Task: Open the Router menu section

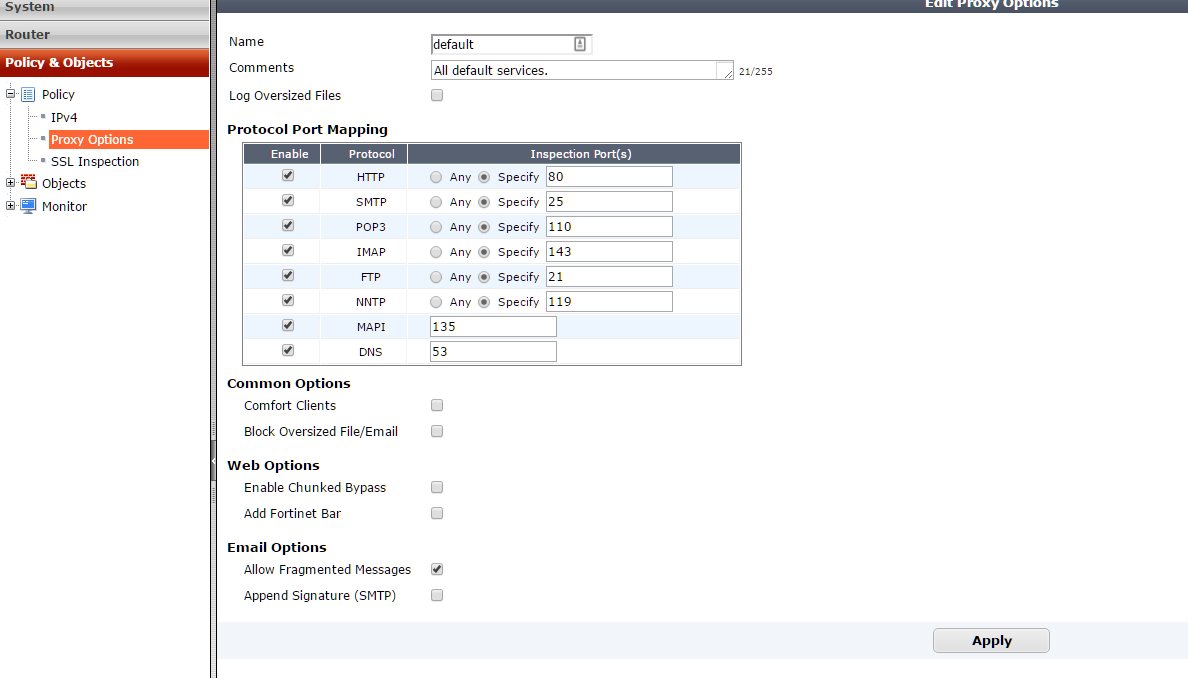Action: pyautogui.click(x=105, y=34)
